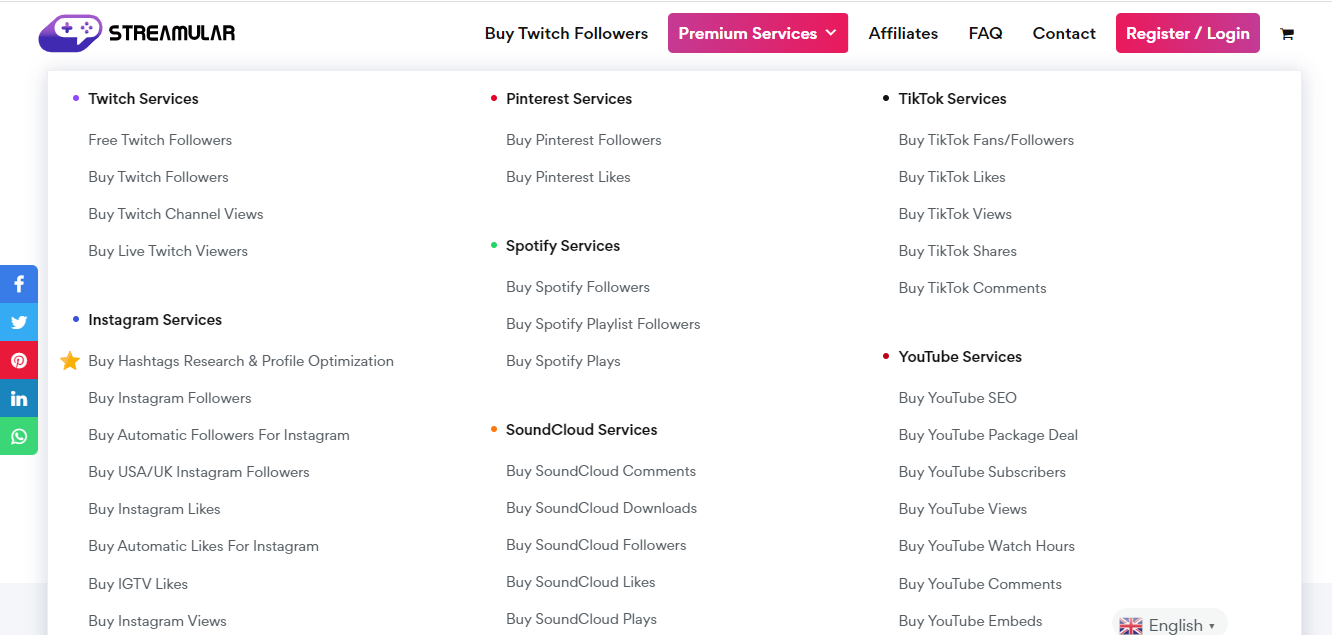Select Twitch Services heading
This screenshot has width=1332, height=635.
tap(143, 98)
